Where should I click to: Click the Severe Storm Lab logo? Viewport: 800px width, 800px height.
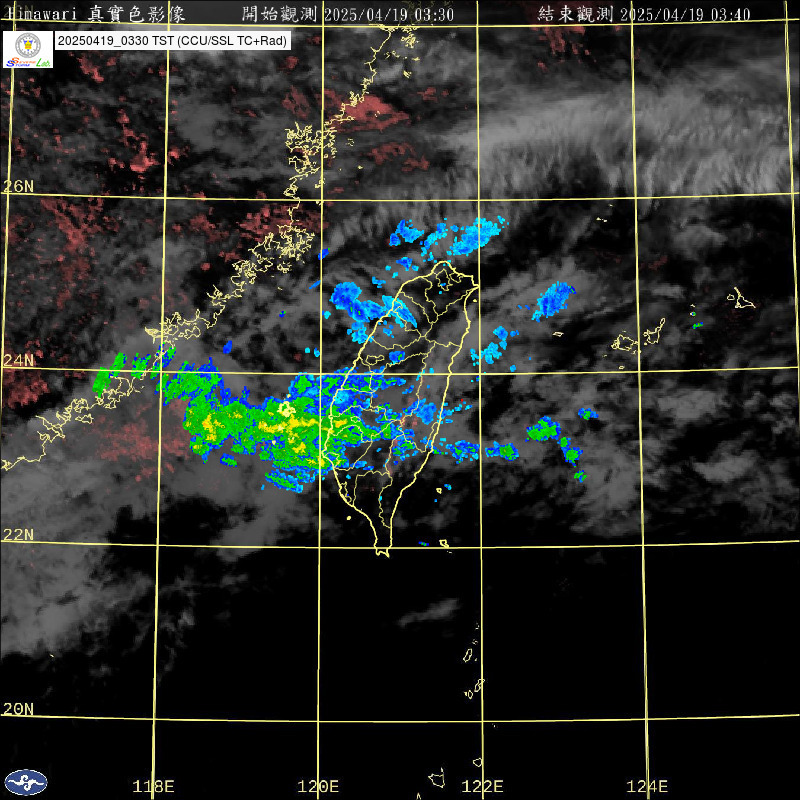(28, 49)
